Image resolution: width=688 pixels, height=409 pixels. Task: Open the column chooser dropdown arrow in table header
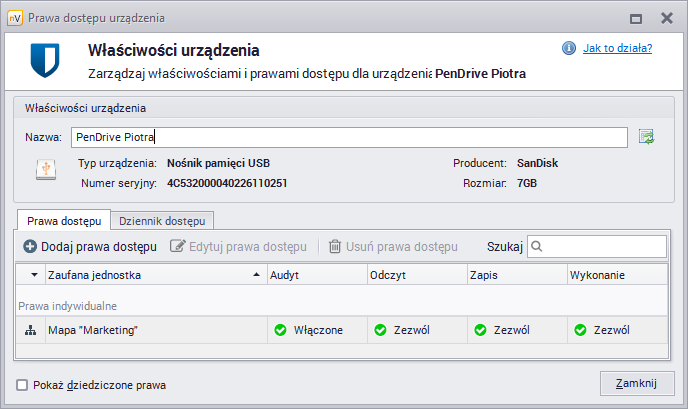pyautogui.click(x=34, y=275)
